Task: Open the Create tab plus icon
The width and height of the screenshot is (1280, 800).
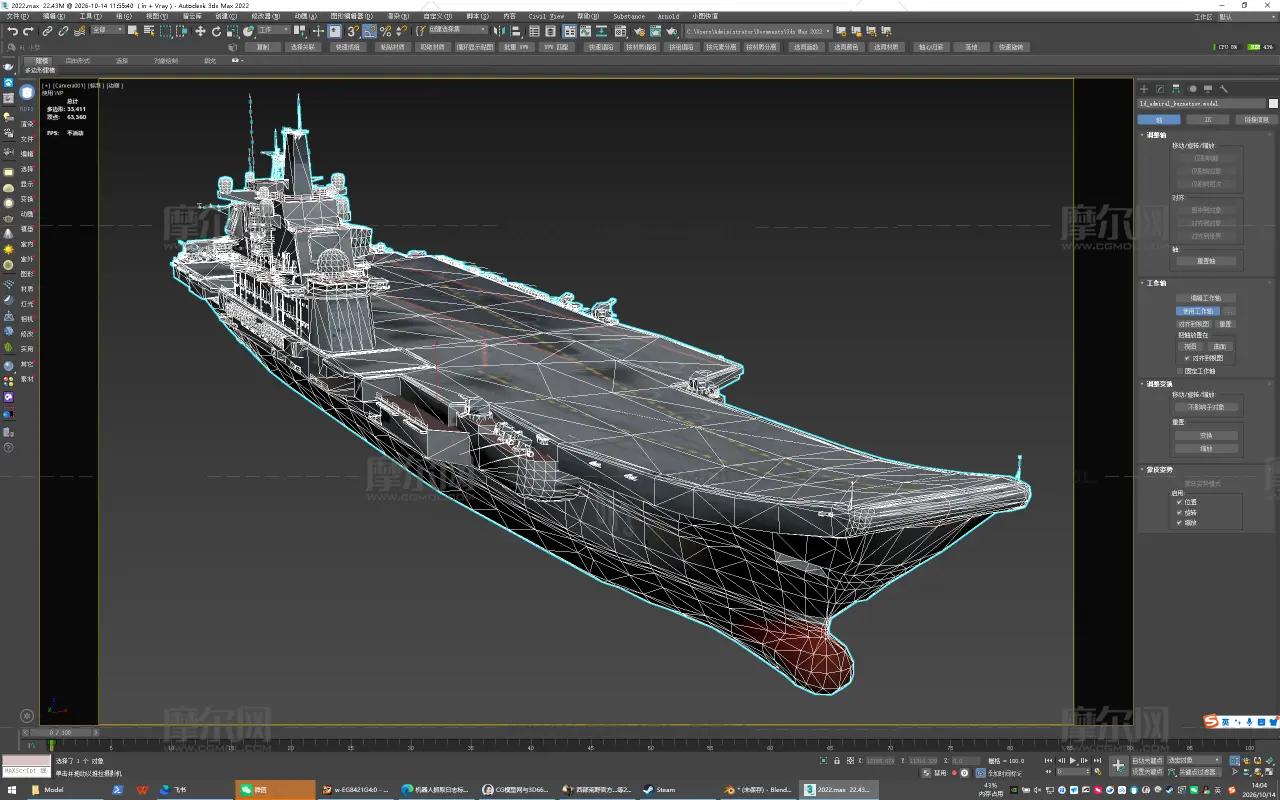Action: coord(1144,89)
